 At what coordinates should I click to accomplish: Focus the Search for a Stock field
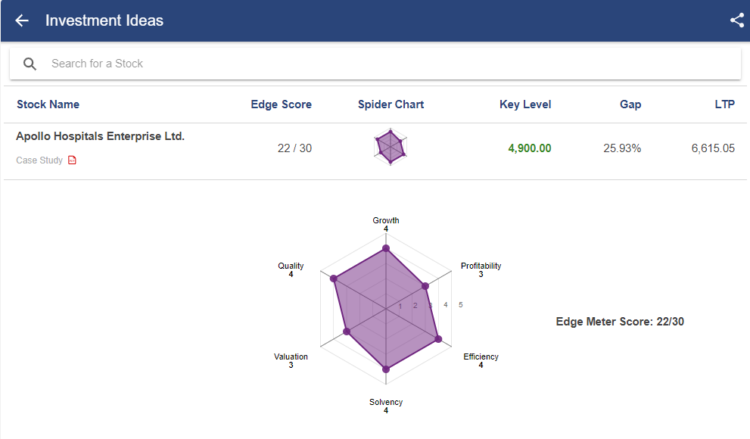click(380, 64)
